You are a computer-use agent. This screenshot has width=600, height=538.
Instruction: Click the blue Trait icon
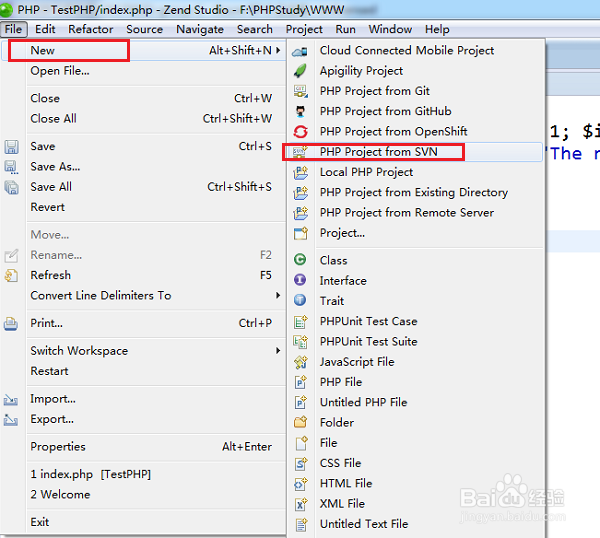(x=300, y=300)
